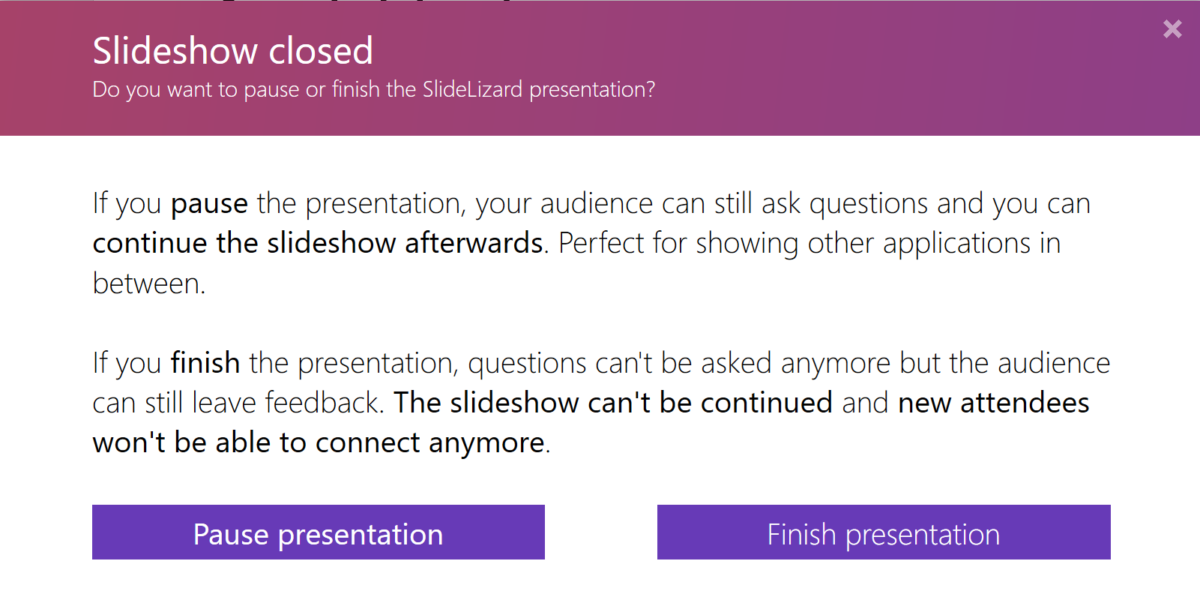Click the X icon to dismiss the dialog

[x=1171, y=29]
